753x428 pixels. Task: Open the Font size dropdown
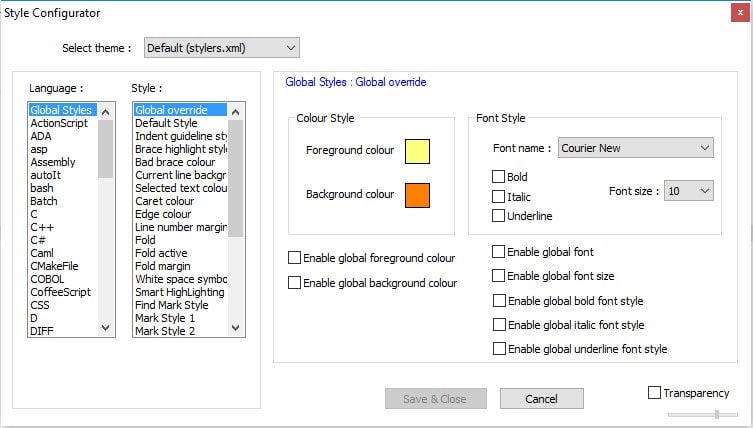point(689,191)
